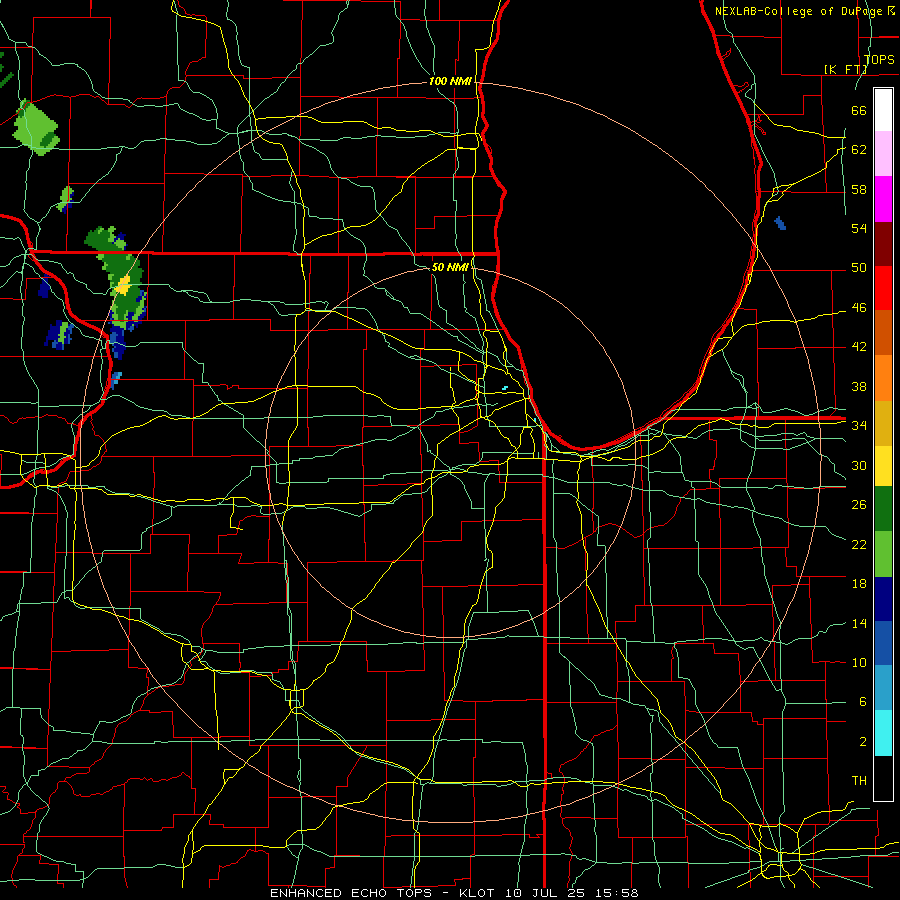Click the dark orange legend block above 42
900x900 pixels.
[x=883, y=333]
